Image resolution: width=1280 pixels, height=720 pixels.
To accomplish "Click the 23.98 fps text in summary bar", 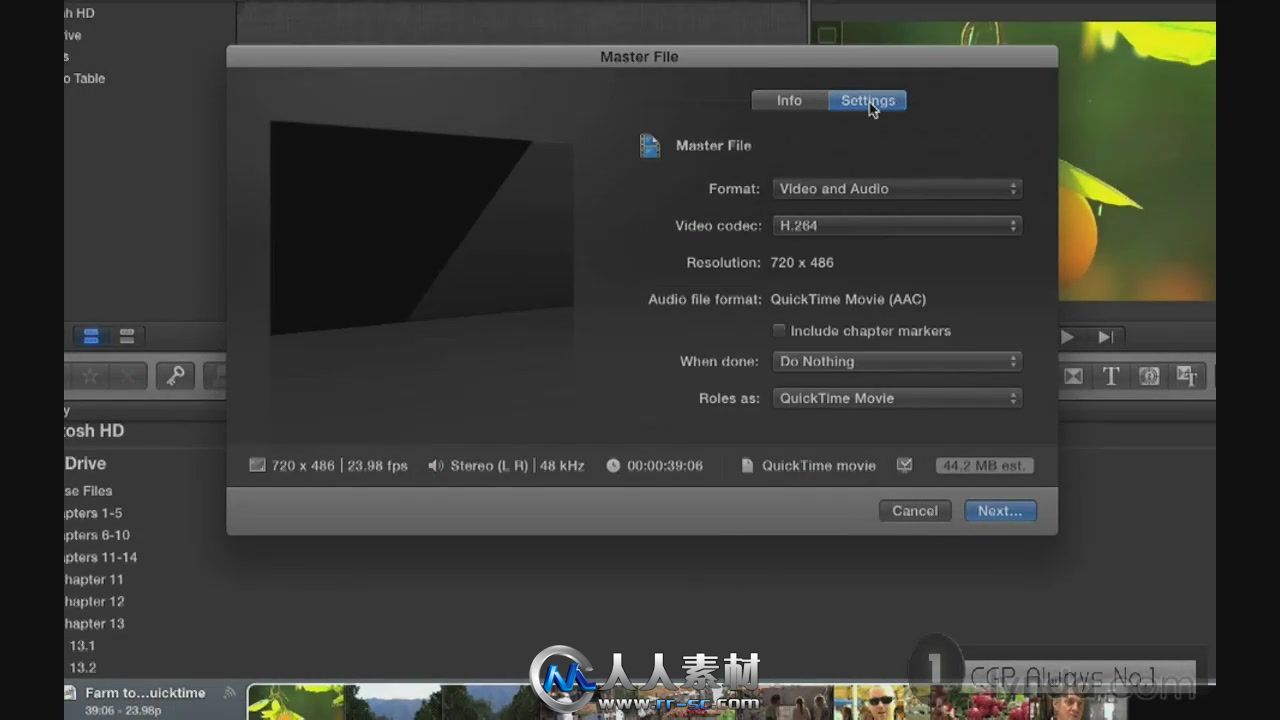I will coord(377,465).
